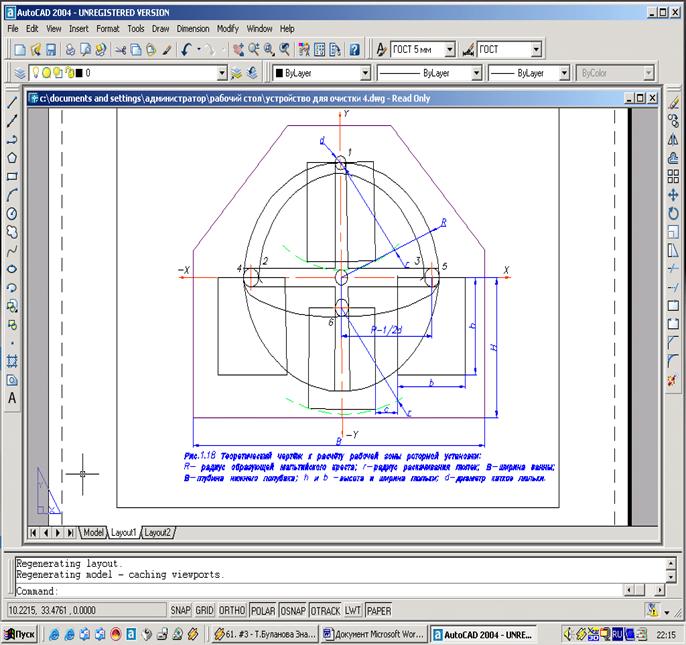Select the Move modify tool
This screenshot has height=645, width=686.
[x=674, y=195]
